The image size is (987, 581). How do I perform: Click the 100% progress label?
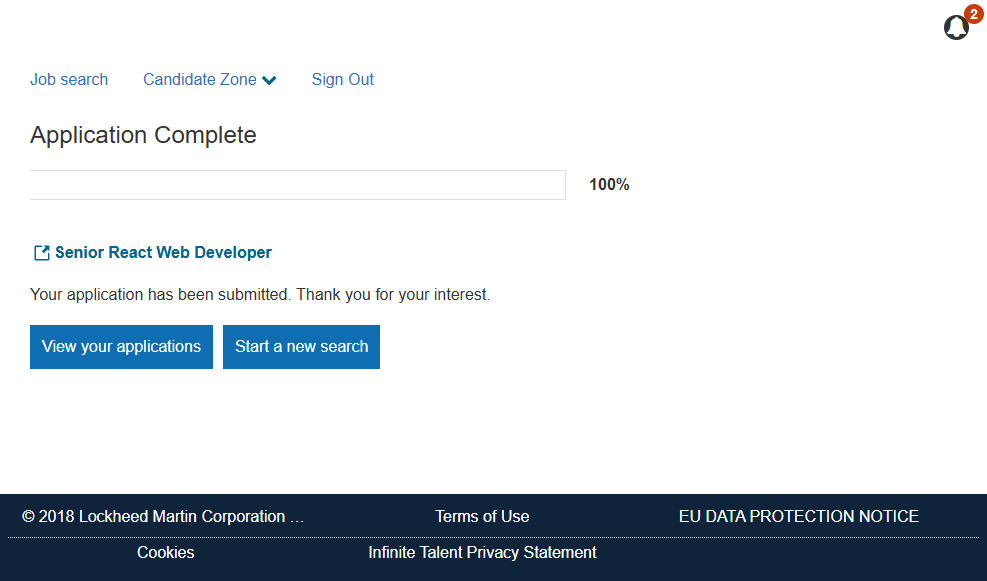pyautogui.click(x=609, y=185)
